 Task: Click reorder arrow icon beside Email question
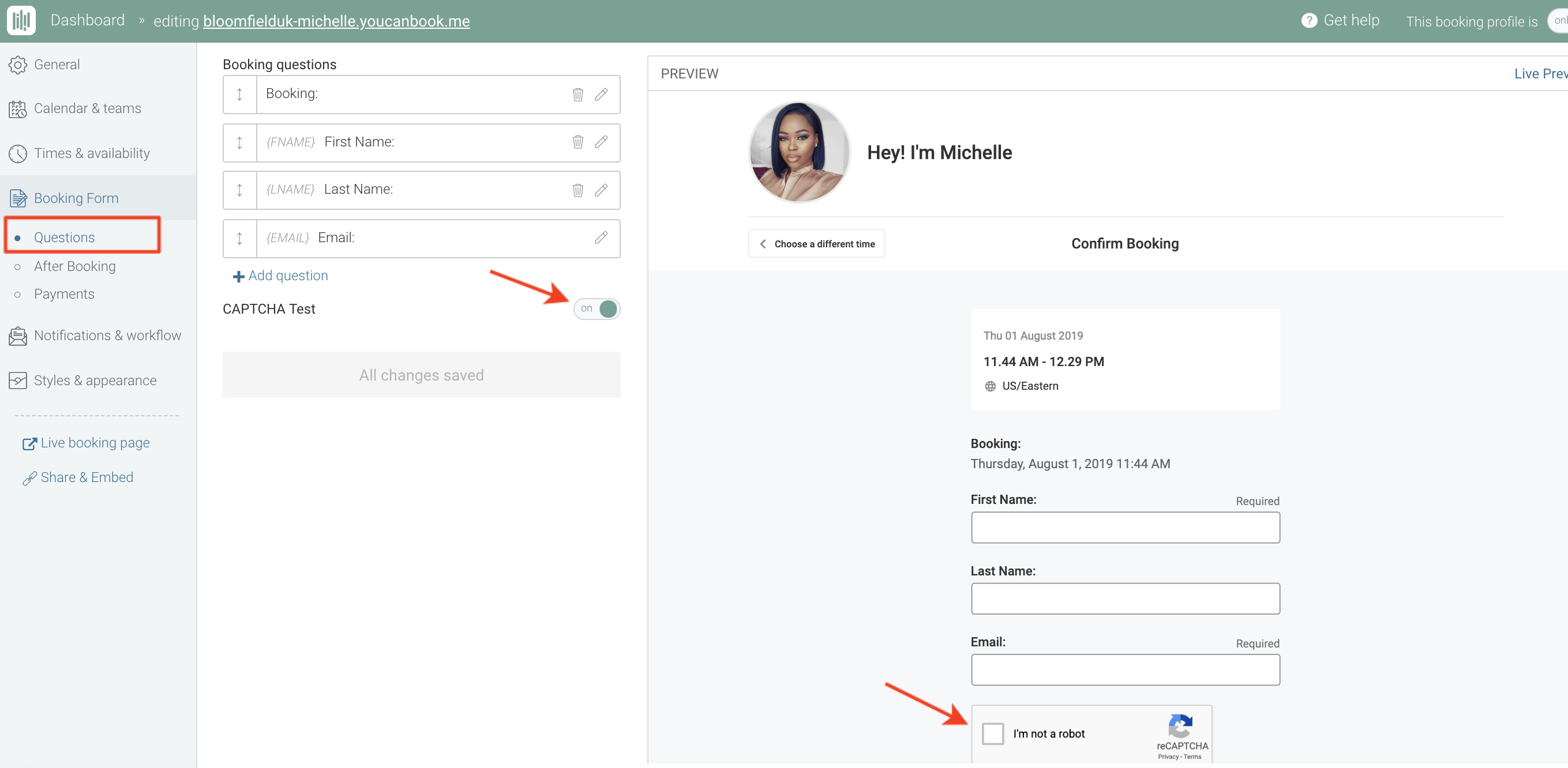239,239
